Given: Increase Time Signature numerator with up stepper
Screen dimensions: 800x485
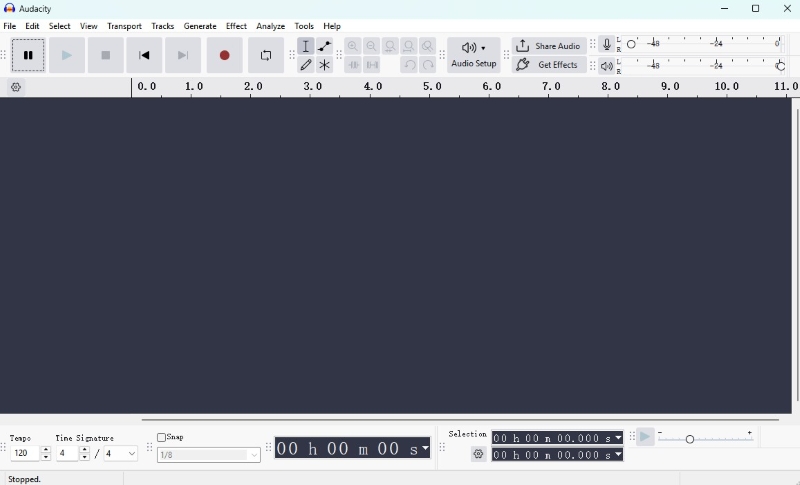Looking at the screenshot, I should click(85, 450).
